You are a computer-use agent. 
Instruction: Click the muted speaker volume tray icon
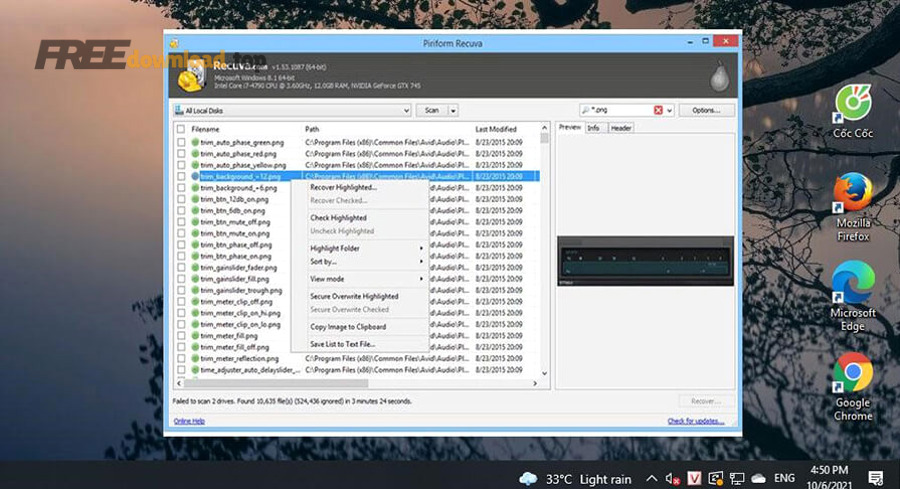tap(673, 478)
